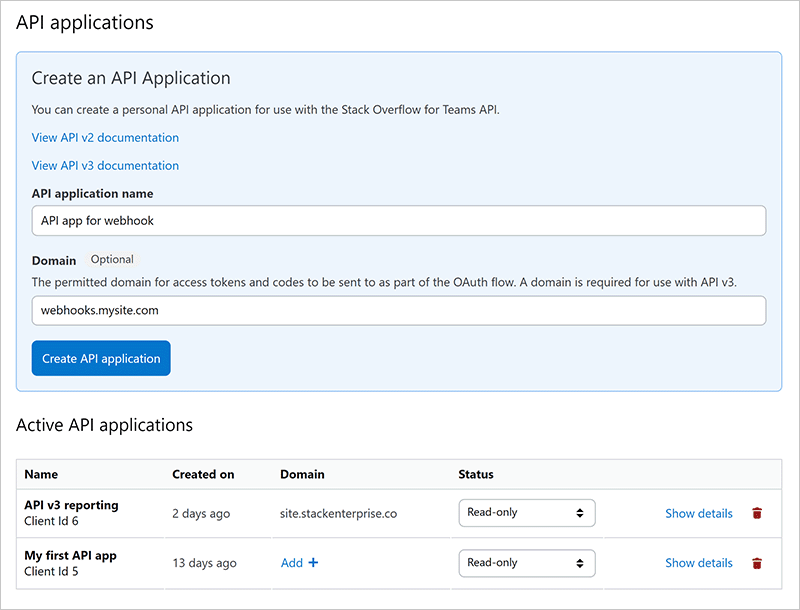Select the My first API app name
This screenshot has height=610, width=800.
click(70, 556)
